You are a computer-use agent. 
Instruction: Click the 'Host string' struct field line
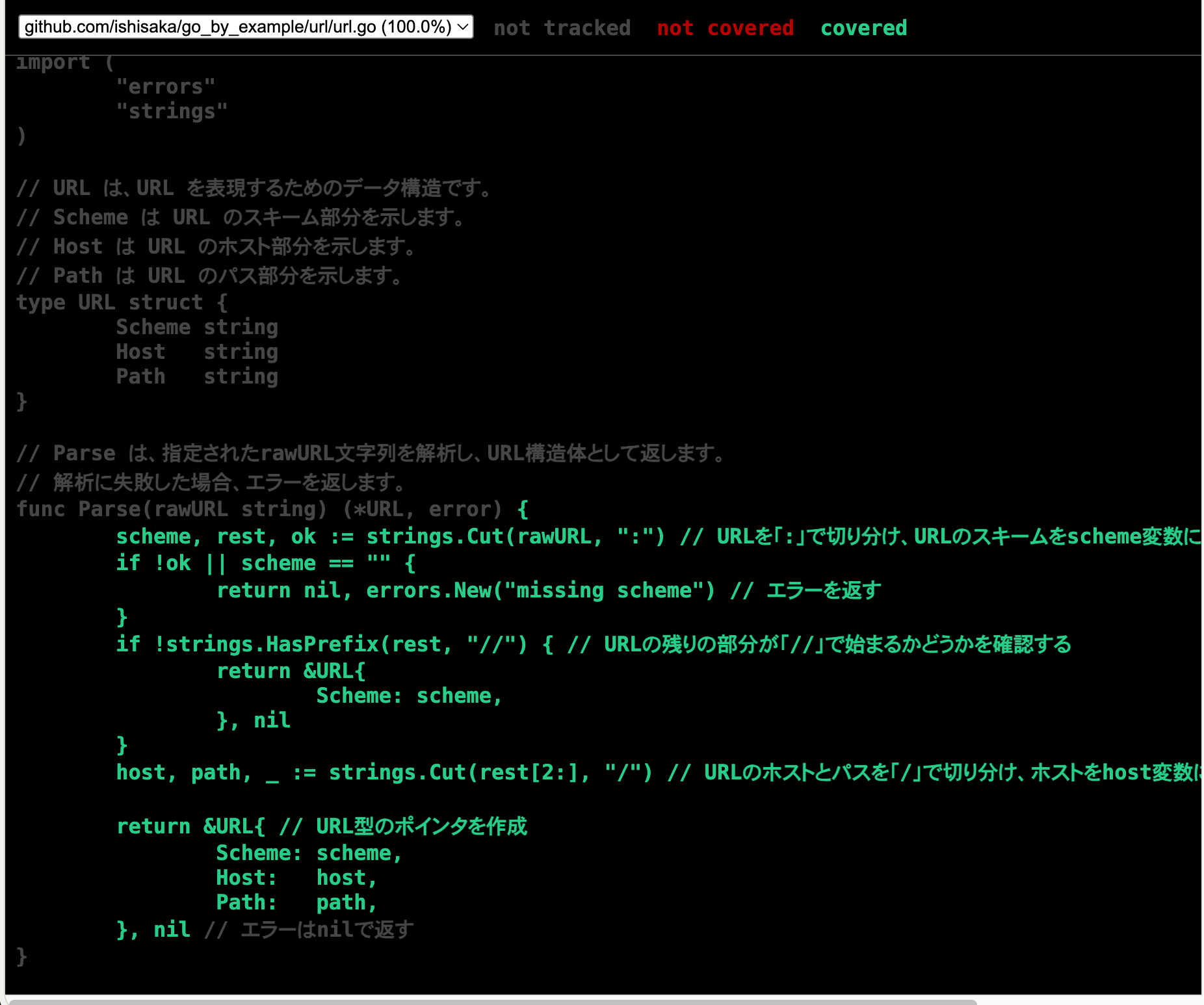coord(196,352)
